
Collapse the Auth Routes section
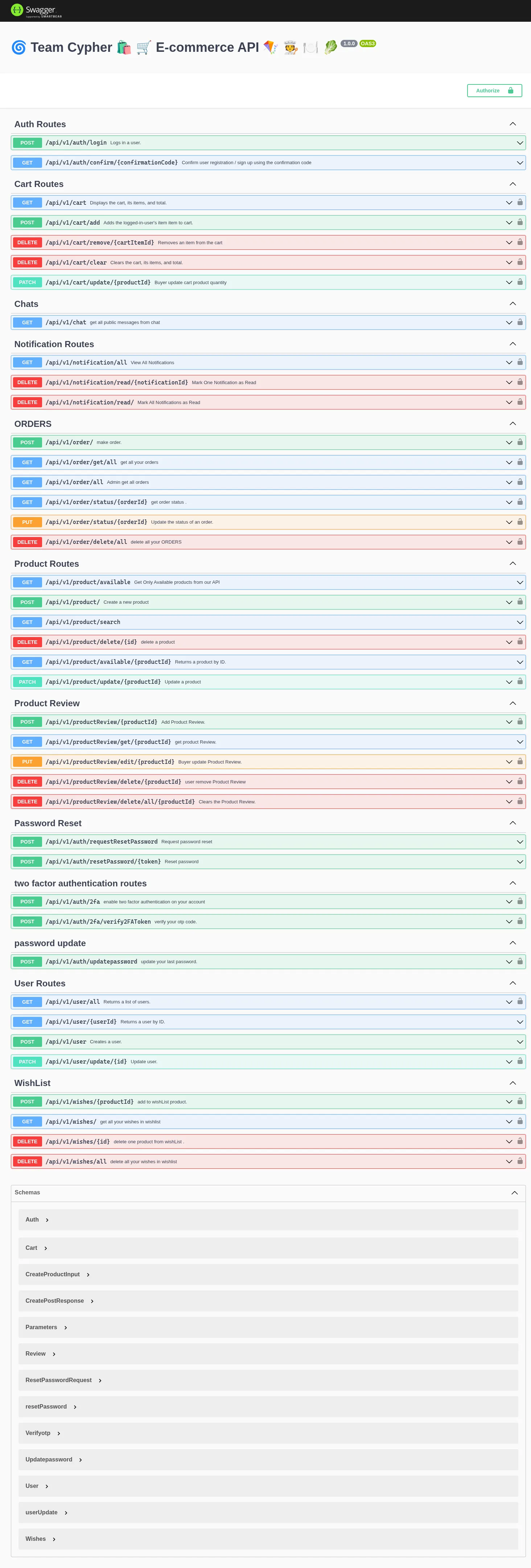coord(512,124)
